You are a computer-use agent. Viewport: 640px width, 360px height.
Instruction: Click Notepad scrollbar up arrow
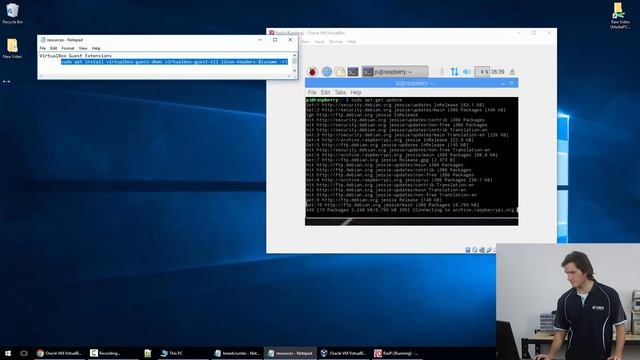point(294,55)
